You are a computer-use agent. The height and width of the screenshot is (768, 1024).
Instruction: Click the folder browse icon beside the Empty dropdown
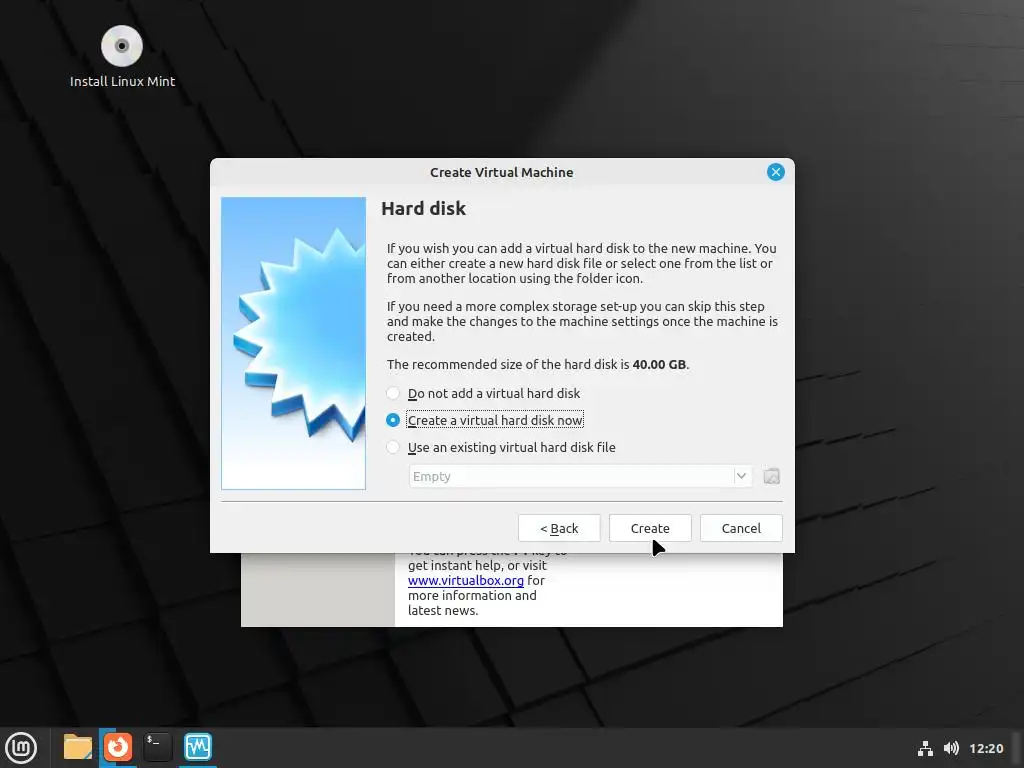[x=771, y=476]
